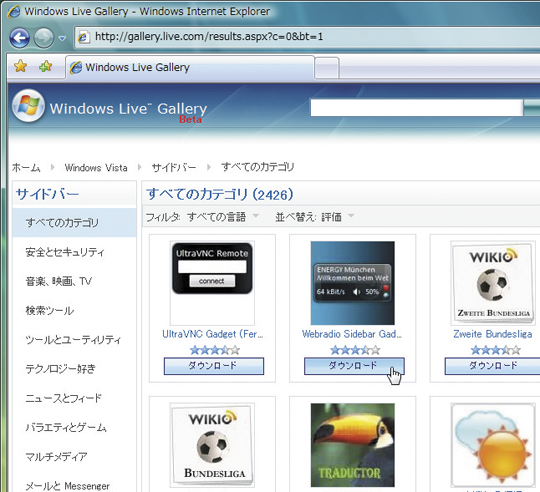Click the search button beside search box
The image size is (540, 492).
(532, 108)
